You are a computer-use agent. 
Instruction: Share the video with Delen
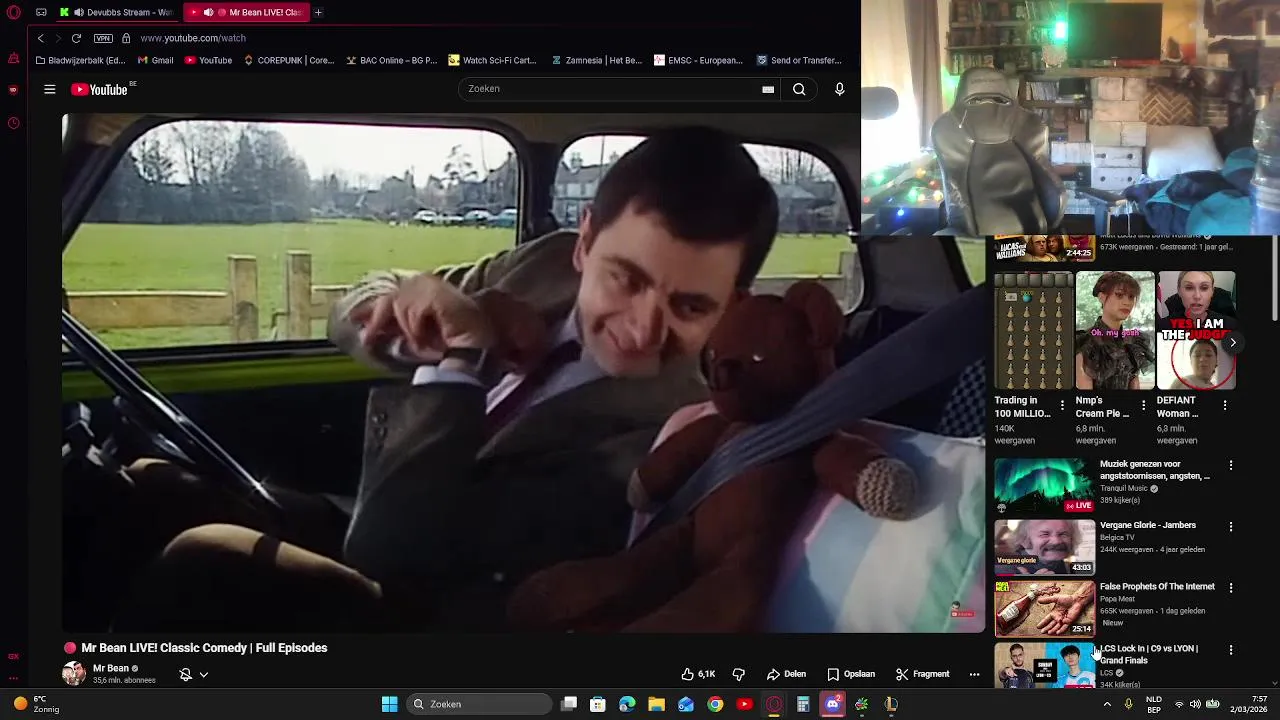click(786, 674)
